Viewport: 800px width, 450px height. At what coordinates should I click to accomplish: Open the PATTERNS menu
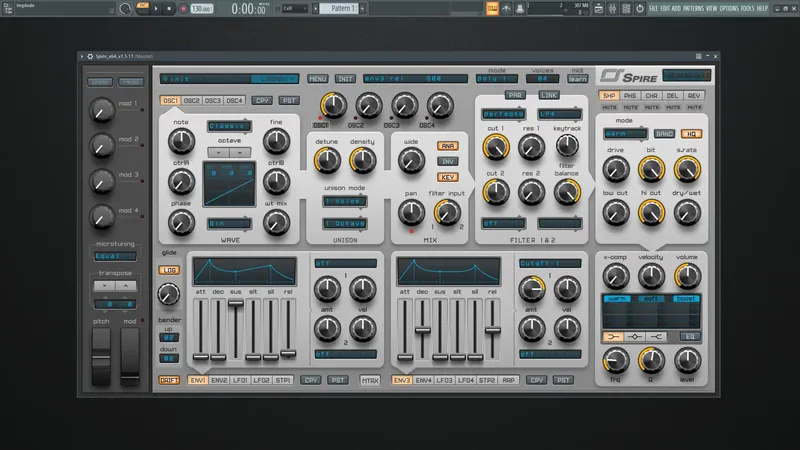(x=693, y=9)
